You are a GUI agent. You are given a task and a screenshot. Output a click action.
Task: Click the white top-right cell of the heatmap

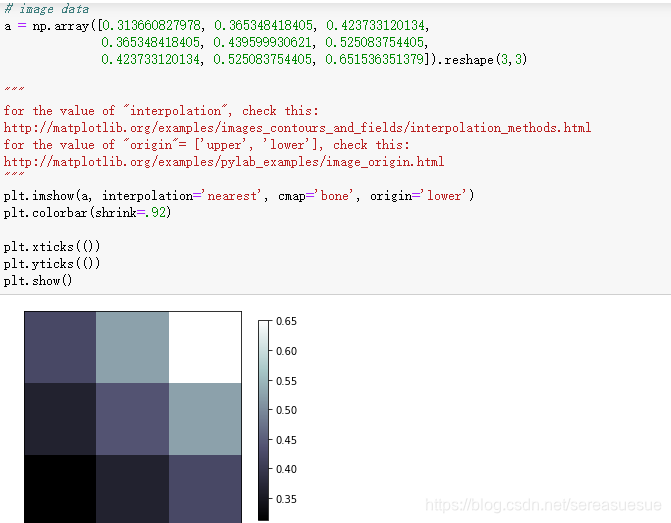(205, 348)
